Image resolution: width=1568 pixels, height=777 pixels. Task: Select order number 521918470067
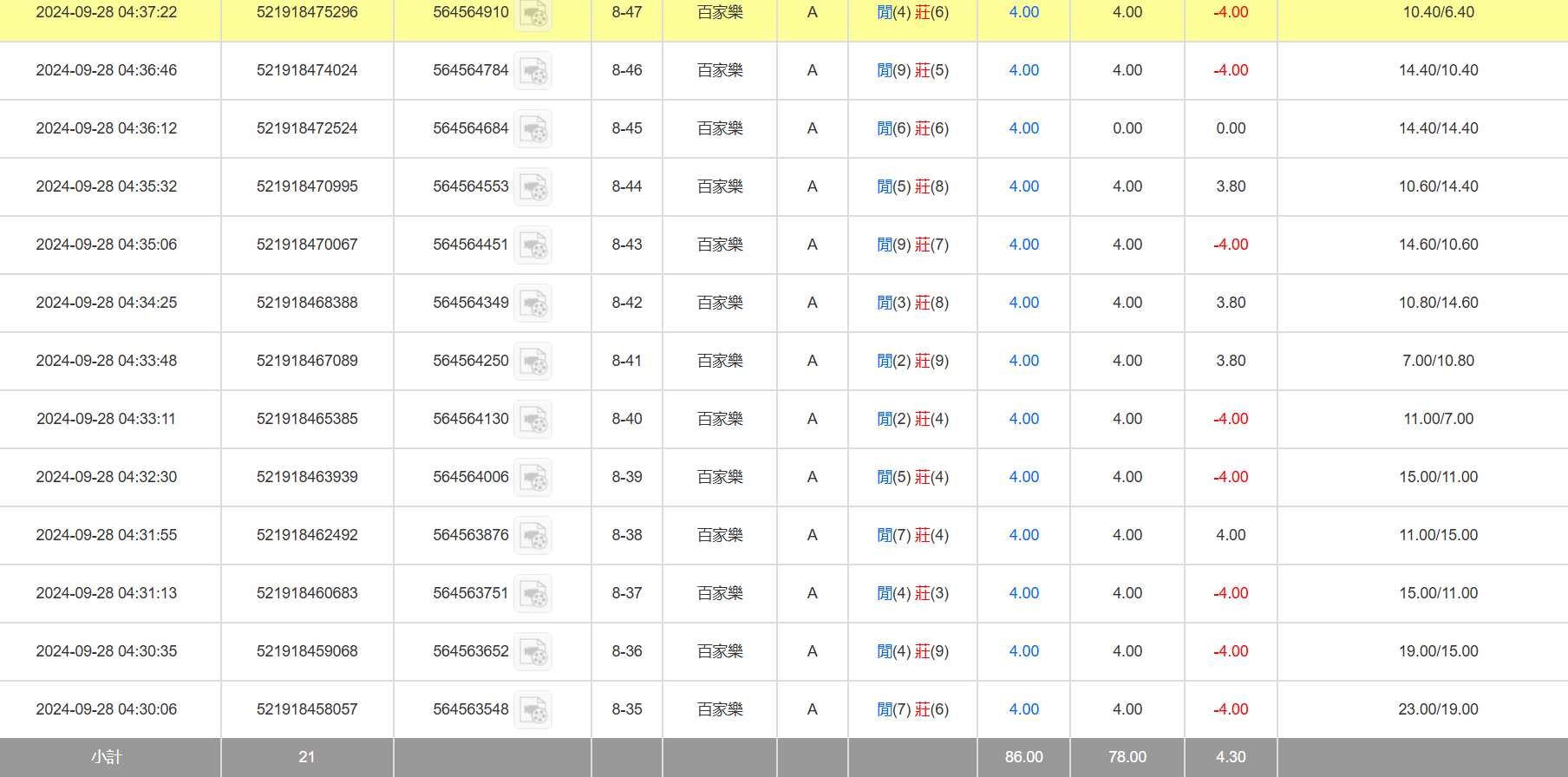tap(307, 245)
